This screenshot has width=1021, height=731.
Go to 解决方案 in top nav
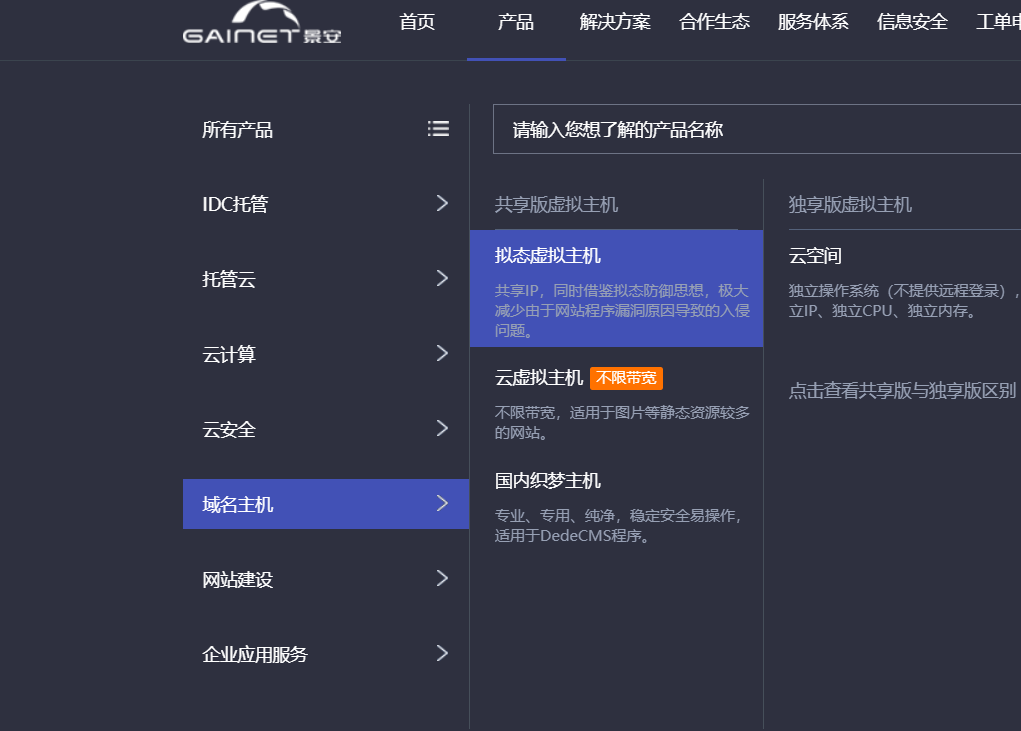tap(615, 22)
